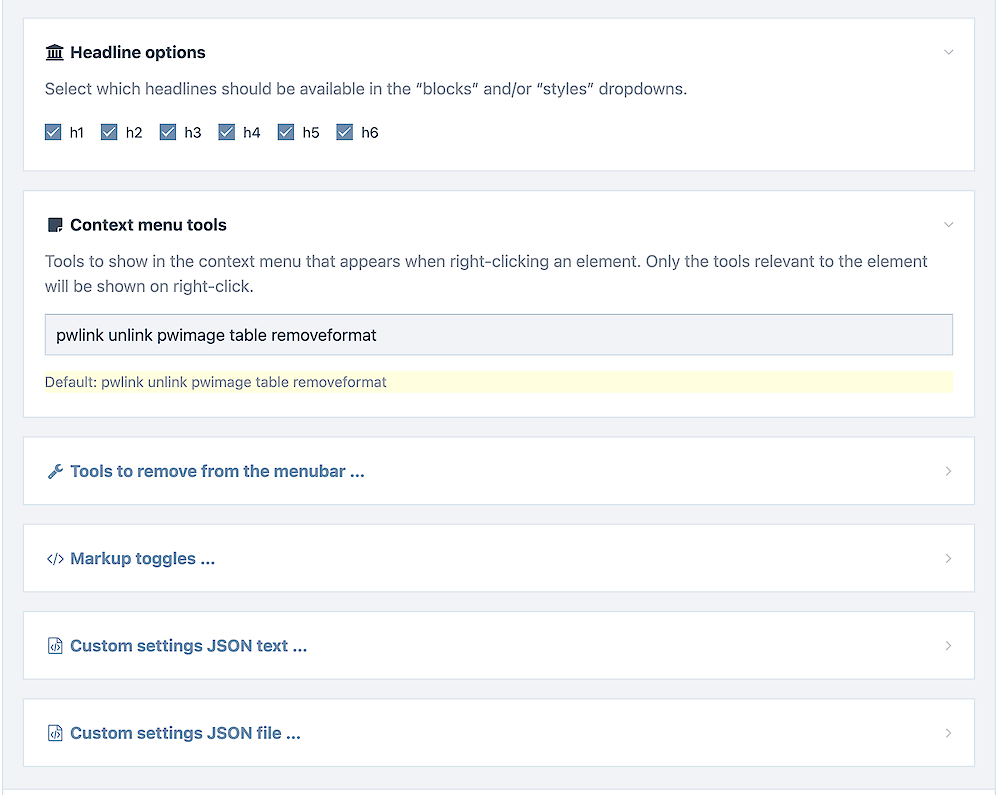Collapse the Context menu tools section chevron

click(x=948, y=224)
